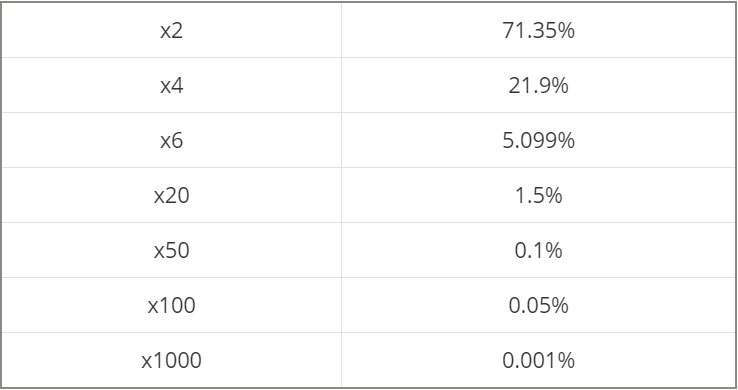Click the x20 multiplier cell
The image size is (738, 390).
click(x=171, y=195)
